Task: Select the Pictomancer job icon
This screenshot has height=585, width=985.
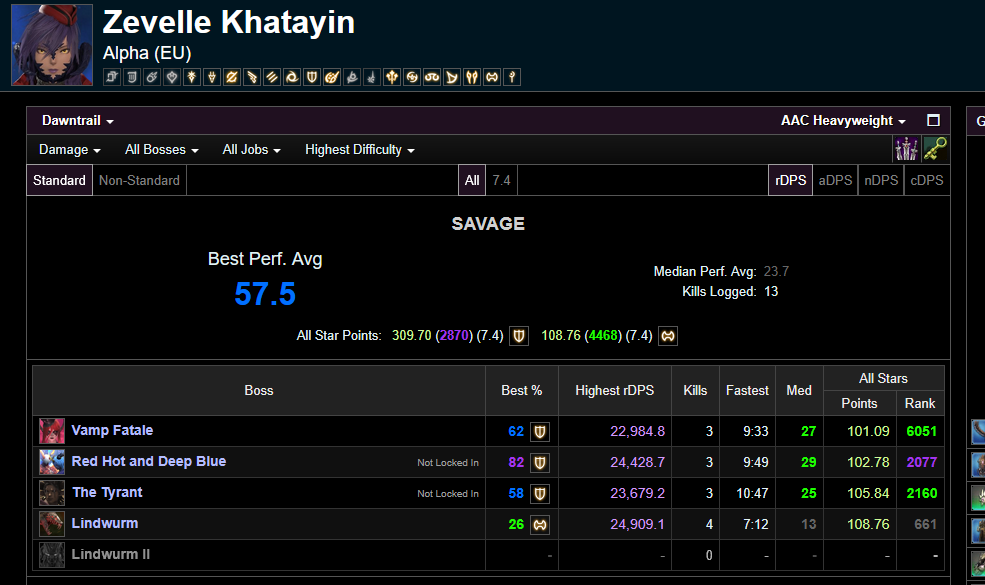Action: pyautogui.click(x=332, y=77)
